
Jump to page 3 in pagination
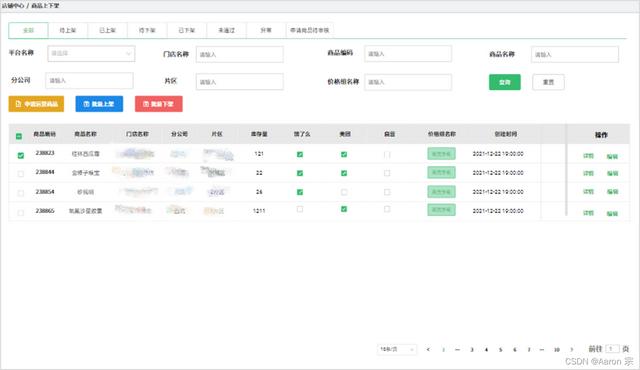point(472,350)
